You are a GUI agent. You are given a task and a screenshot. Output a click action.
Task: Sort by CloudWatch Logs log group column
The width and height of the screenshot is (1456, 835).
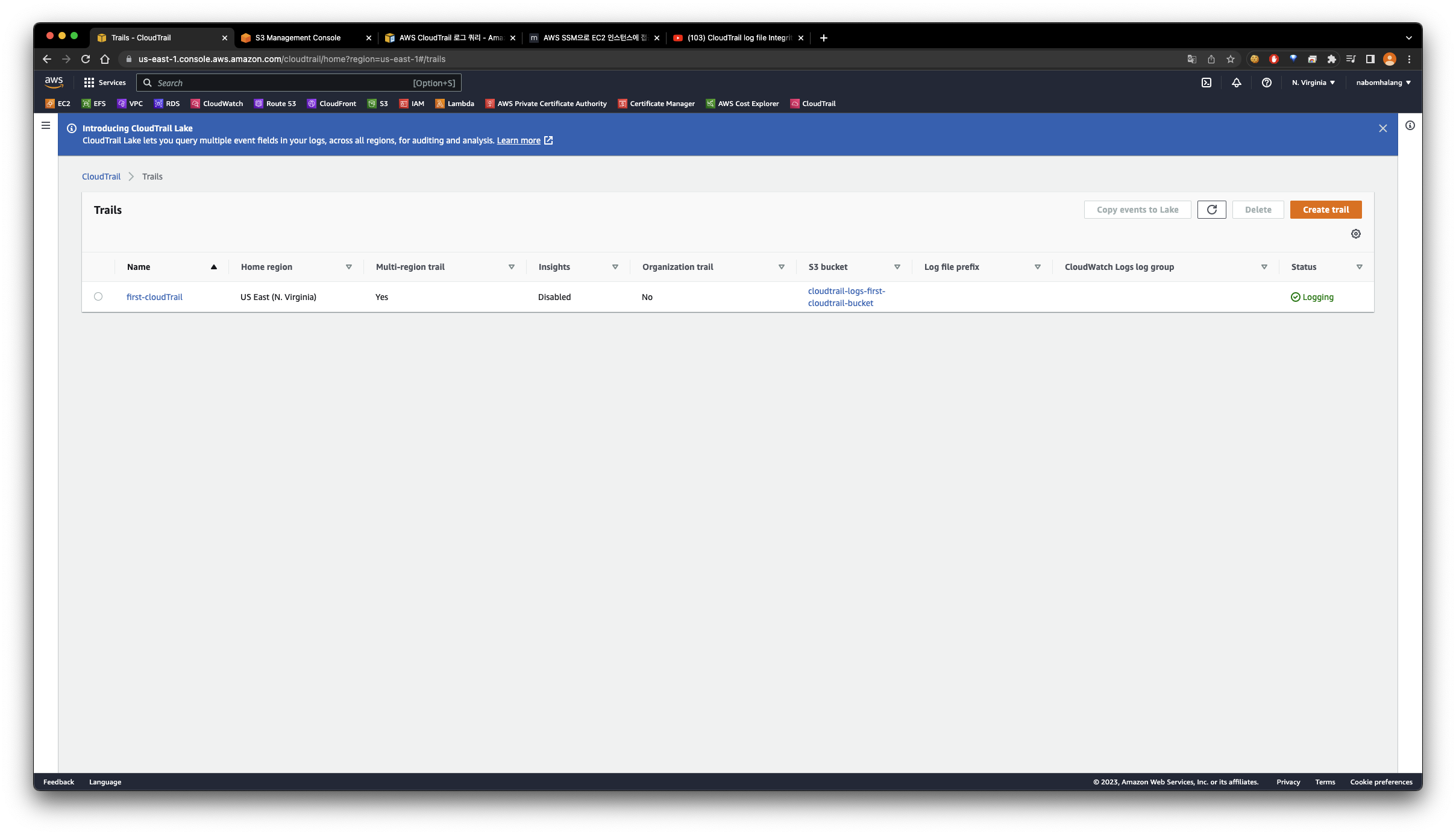1166,267
